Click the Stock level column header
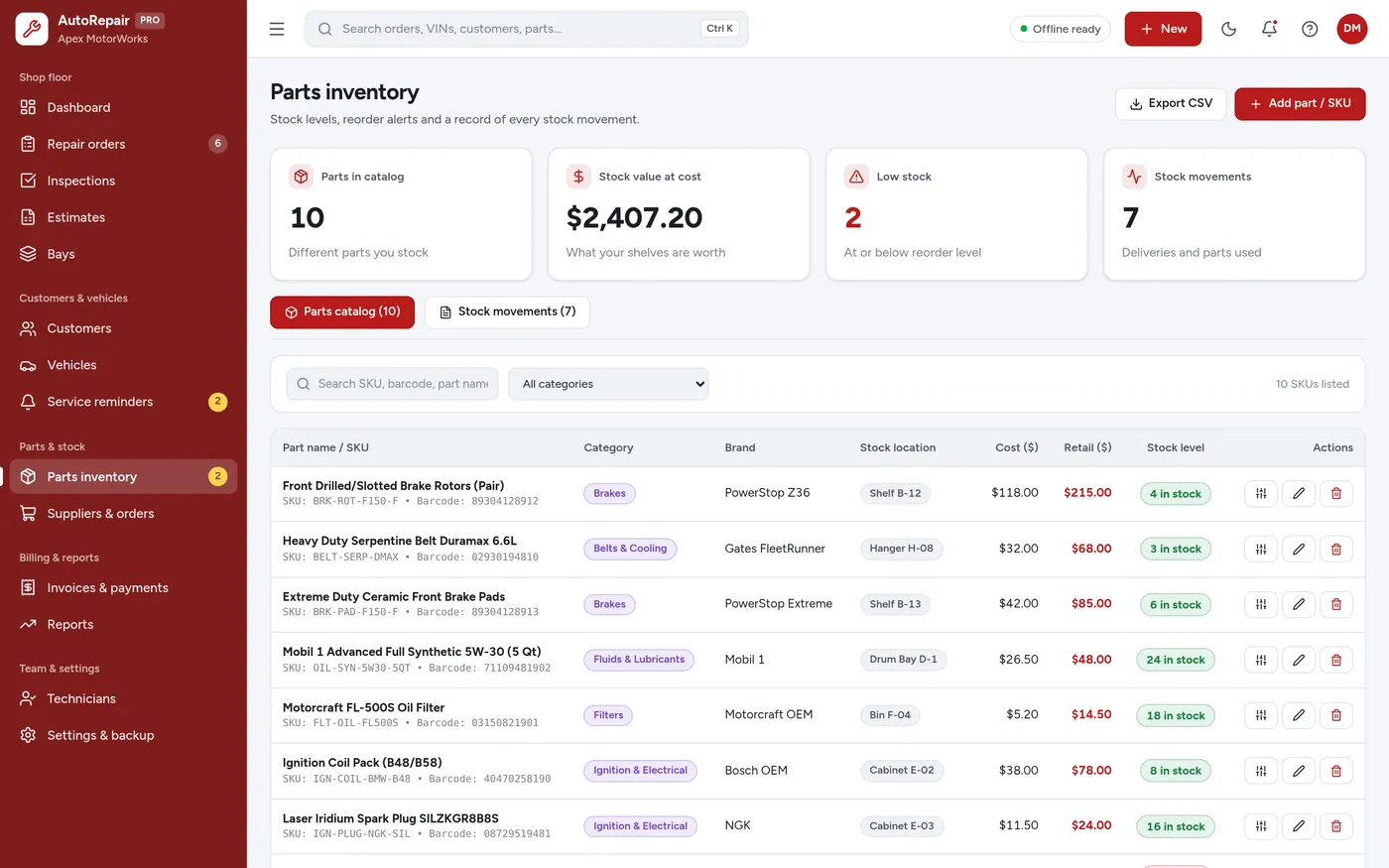Image resolution: width=1389 pixels, height=868 pixels. point(1176,447)
